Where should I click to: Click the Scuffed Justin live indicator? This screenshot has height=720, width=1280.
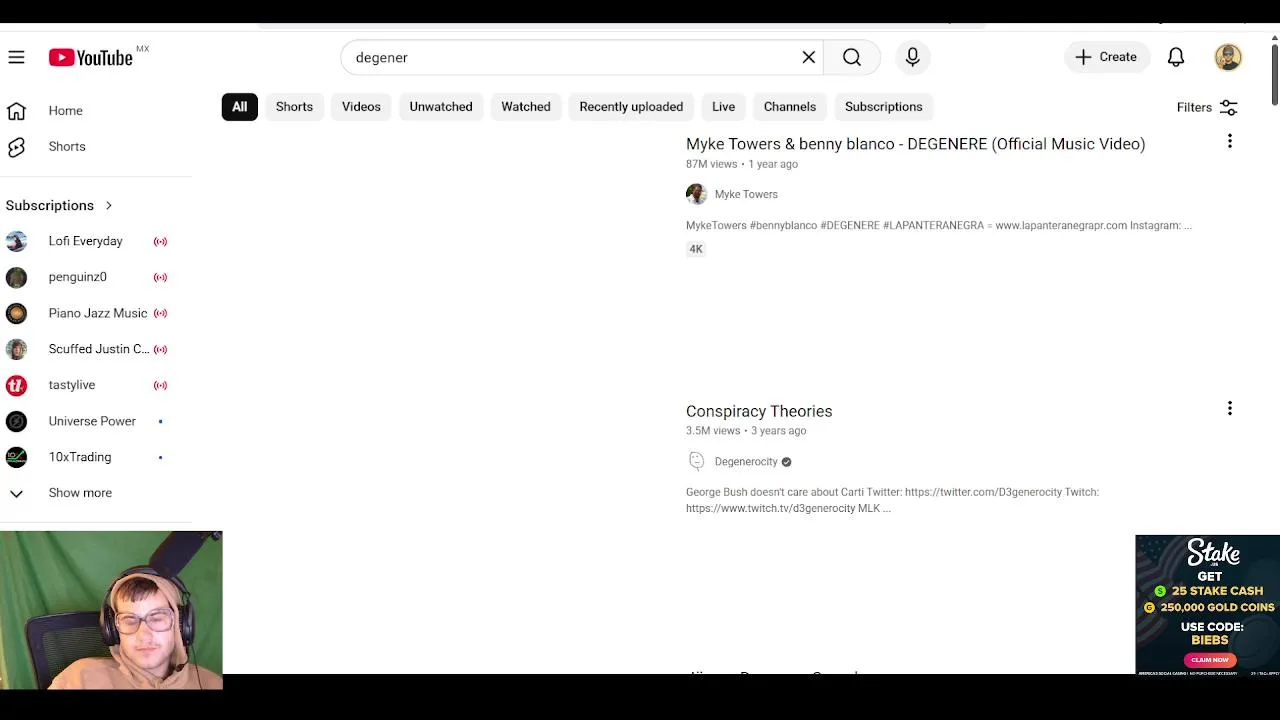coord(160,349)
